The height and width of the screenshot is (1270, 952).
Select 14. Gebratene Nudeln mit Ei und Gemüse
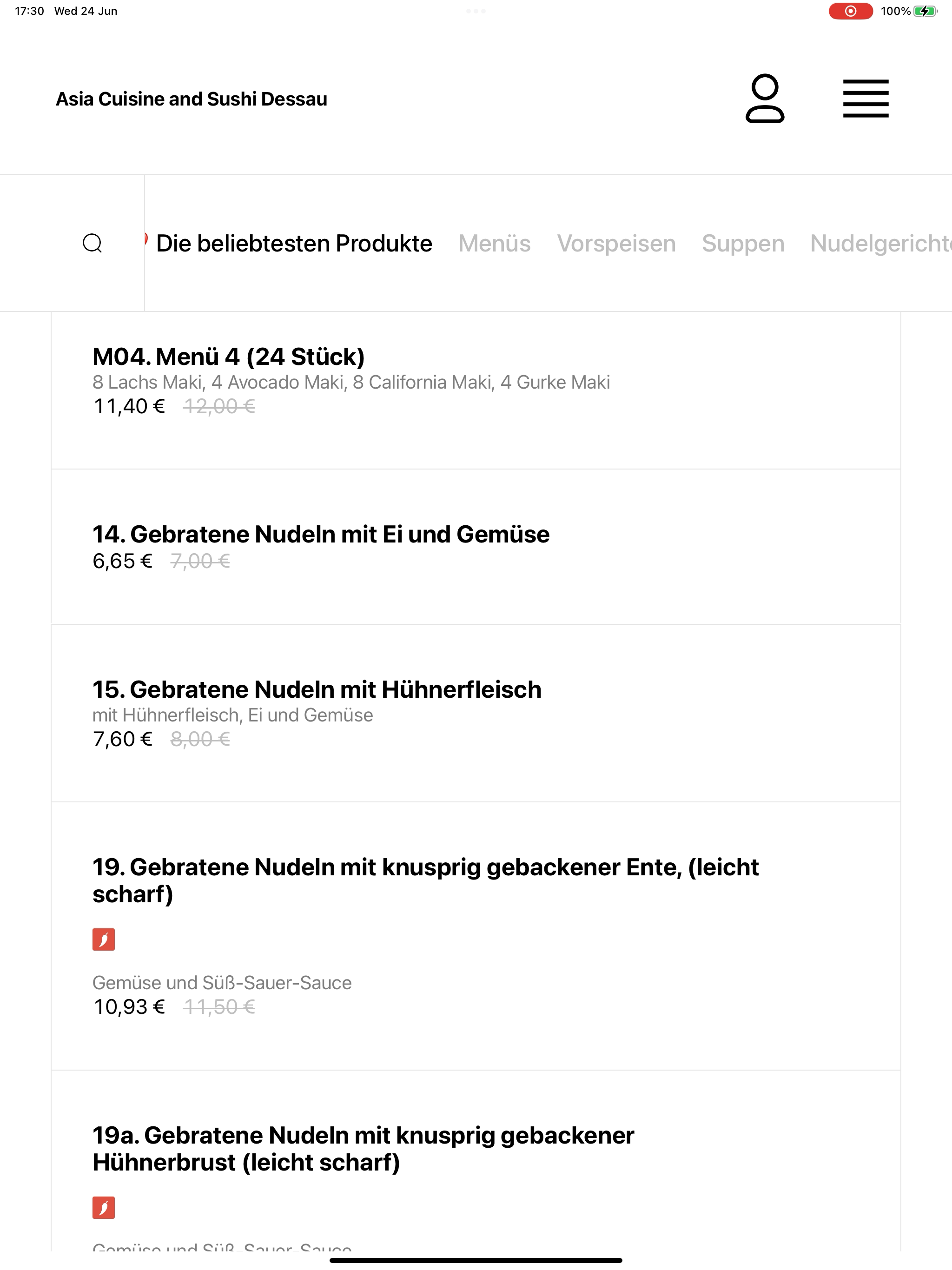(x=476, y=547)
